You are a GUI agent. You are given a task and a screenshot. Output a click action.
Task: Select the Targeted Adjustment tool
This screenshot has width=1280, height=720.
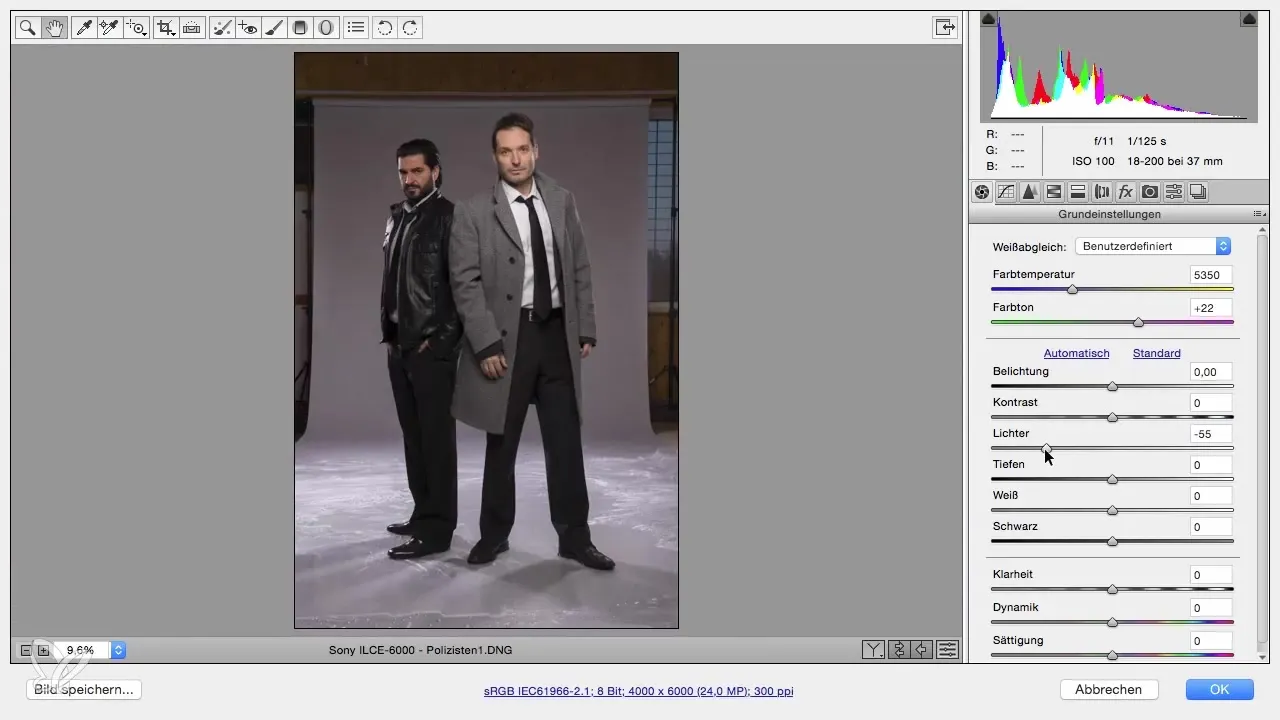(137, 28)
